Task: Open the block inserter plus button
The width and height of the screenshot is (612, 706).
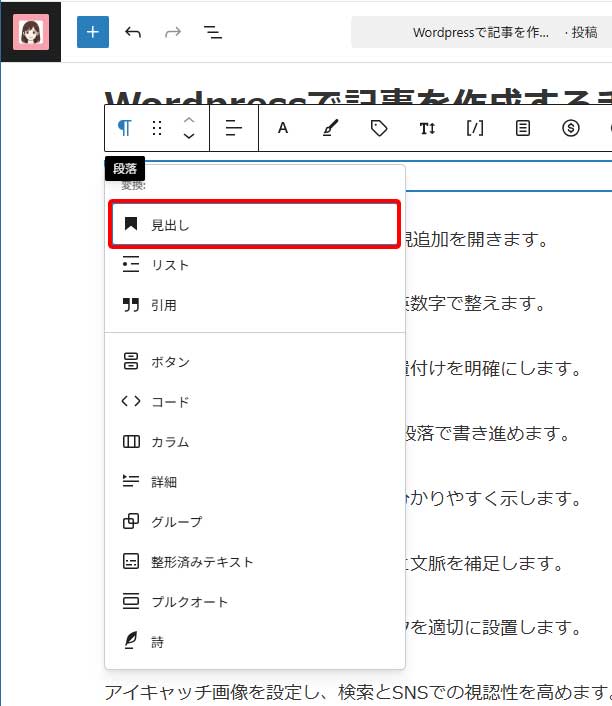Action: [x=93, y=32]
